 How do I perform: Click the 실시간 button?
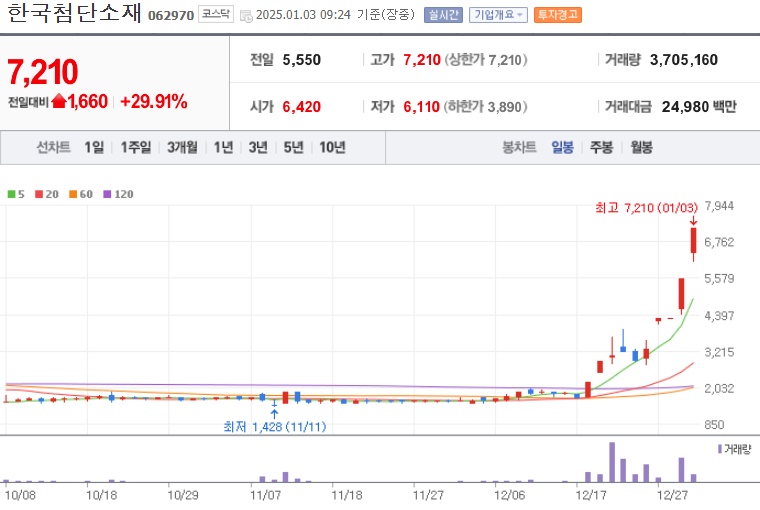point(443,15)
